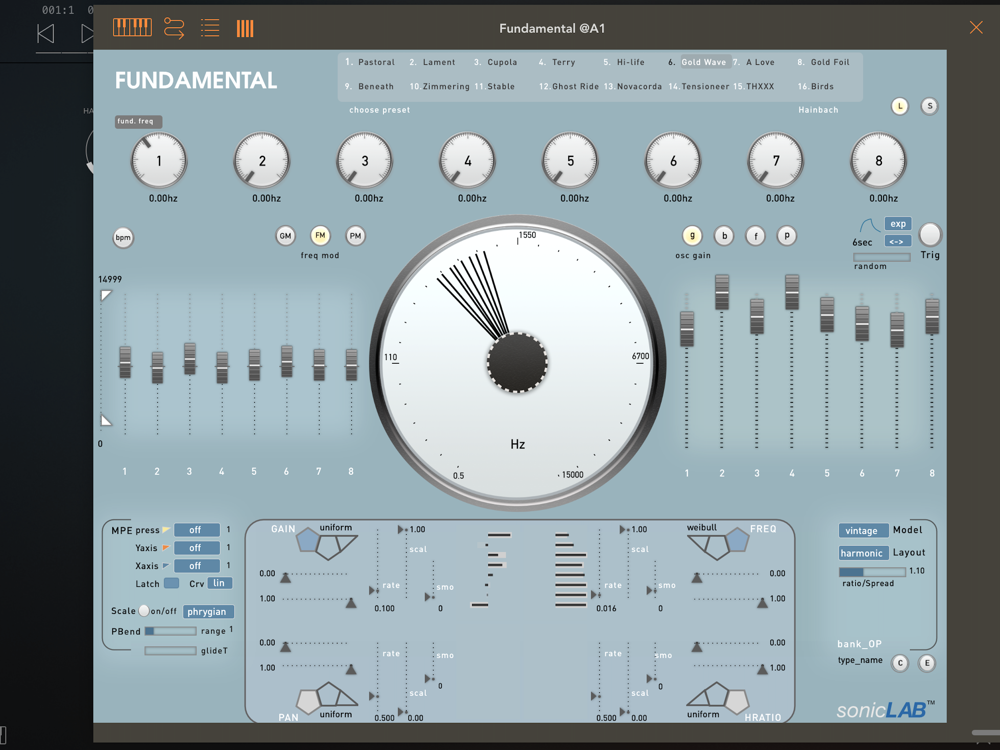Open the piano keyboard view icon

click(133, 27)
